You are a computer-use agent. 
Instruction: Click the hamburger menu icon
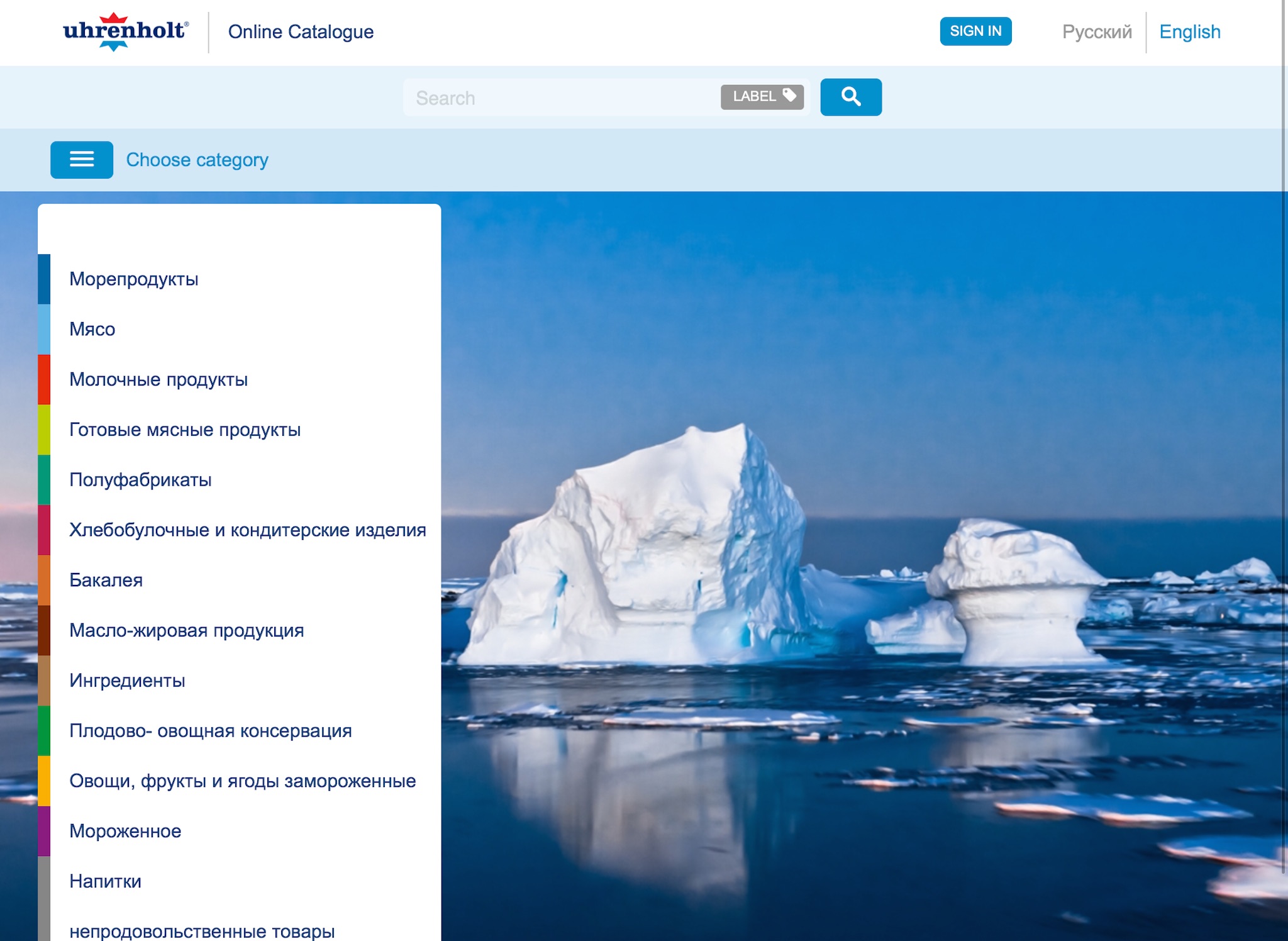coord(81,159)
